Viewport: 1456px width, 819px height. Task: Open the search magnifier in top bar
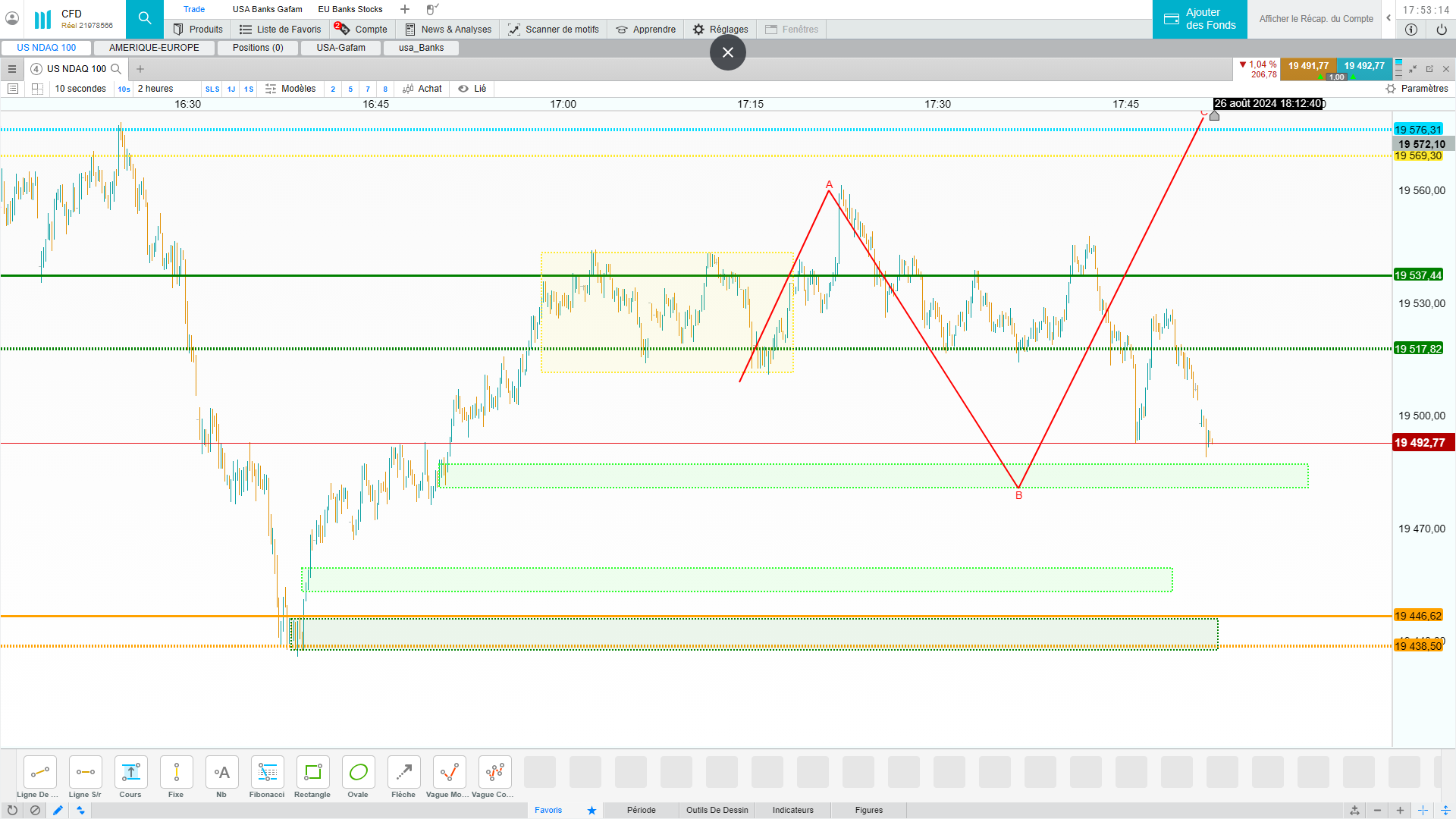[145, 18]
